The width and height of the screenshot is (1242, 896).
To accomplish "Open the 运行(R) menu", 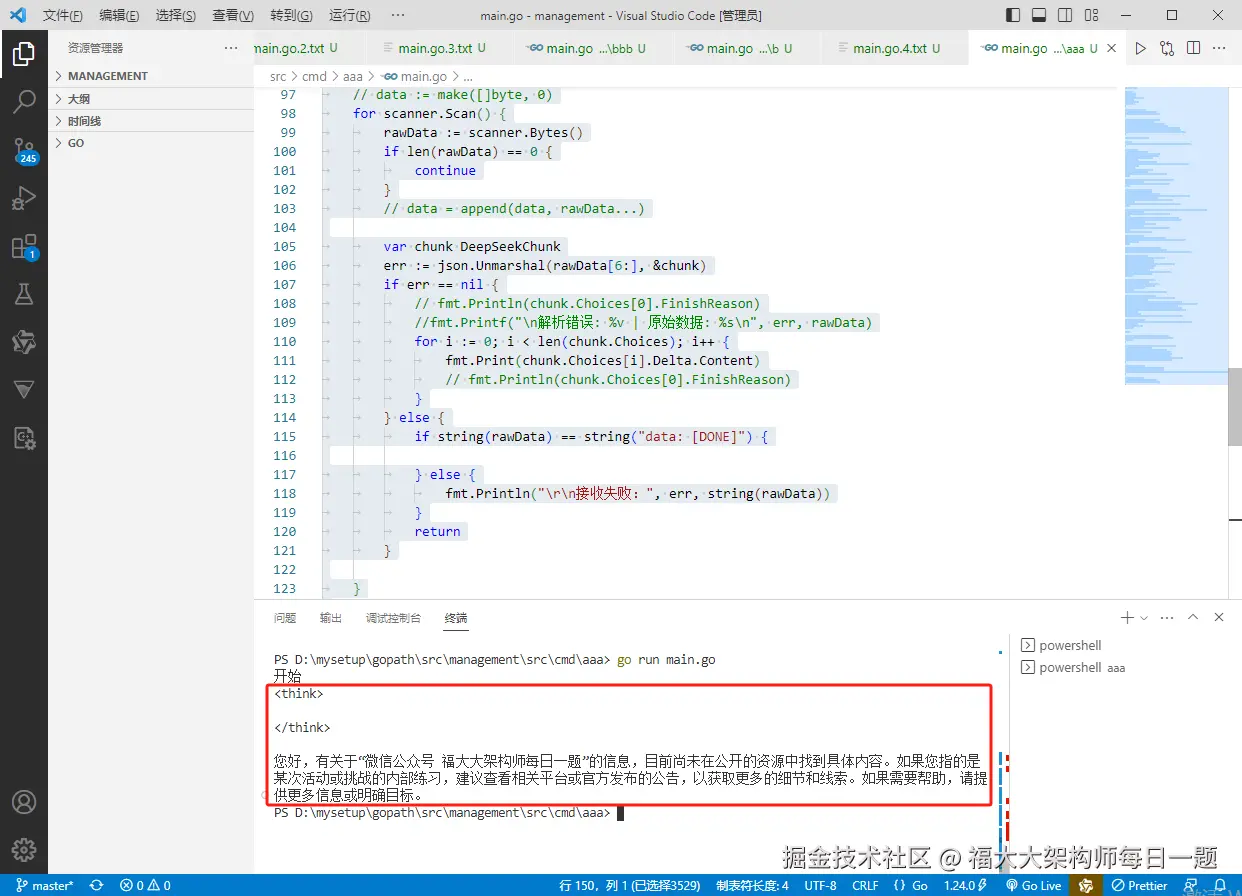I will click(x=349, y=15).
